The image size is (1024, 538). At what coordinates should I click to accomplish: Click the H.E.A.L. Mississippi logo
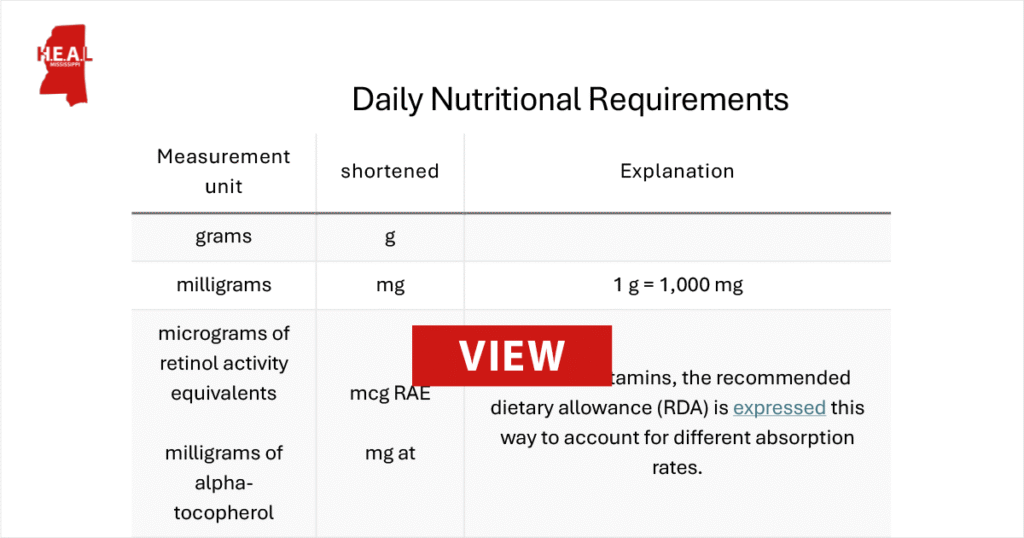pos(64,65)
